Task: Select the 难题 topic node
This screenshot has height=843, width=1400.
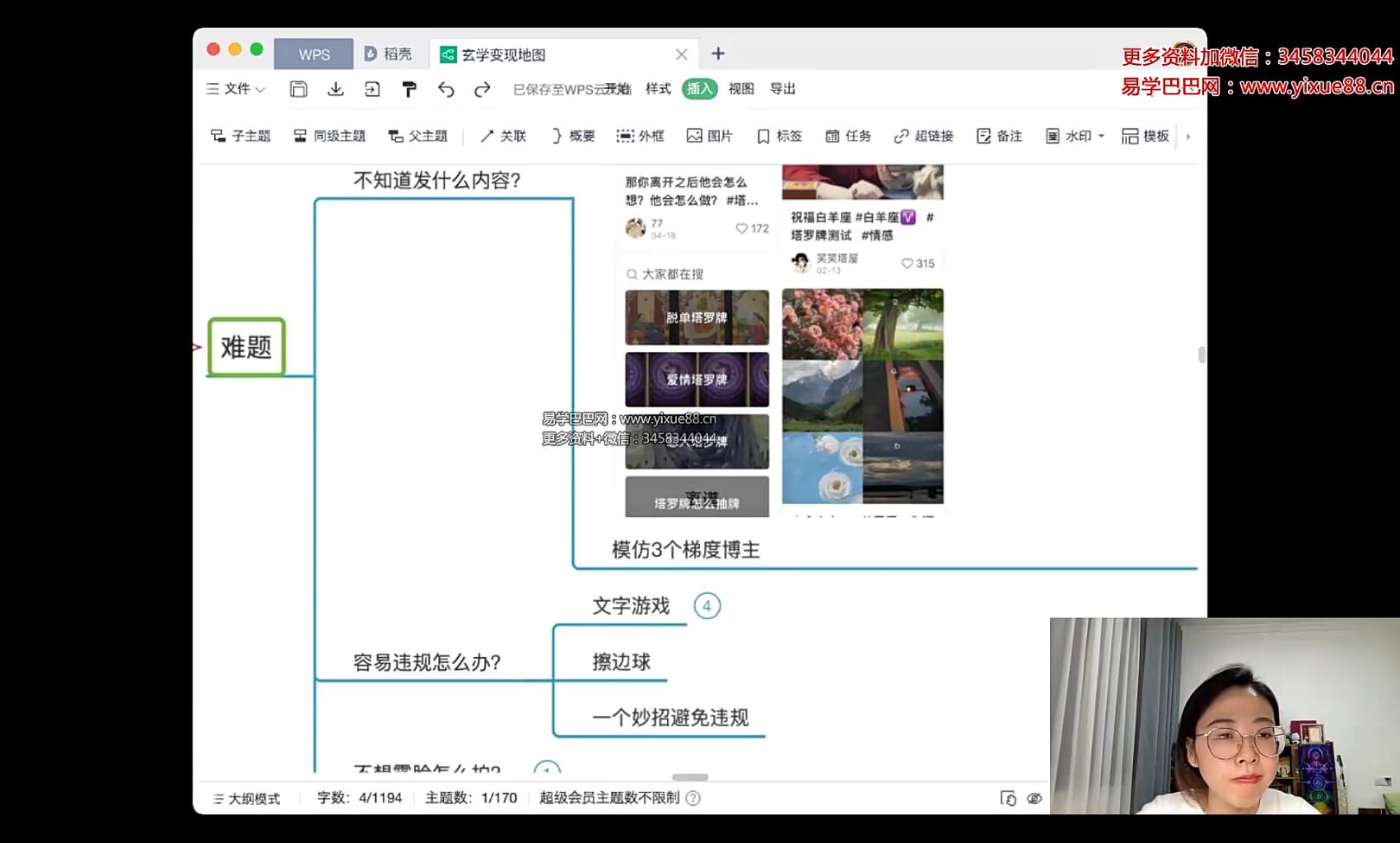Action: [245, 348]
